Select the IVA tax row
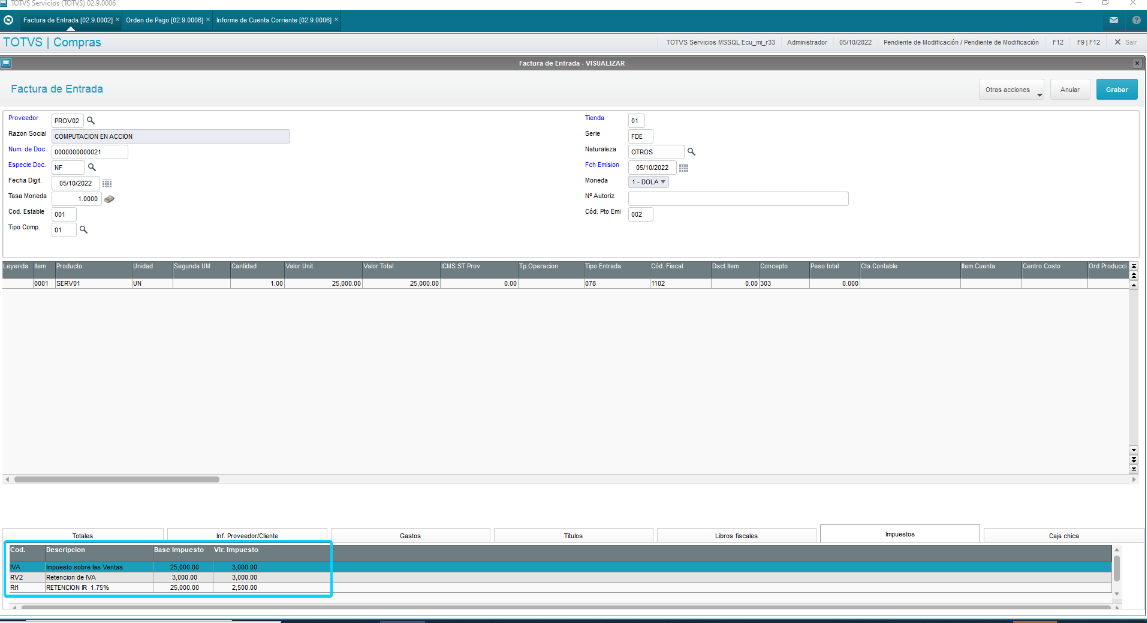This screenshot has width=1147, height=623. (x=560, y=567)
